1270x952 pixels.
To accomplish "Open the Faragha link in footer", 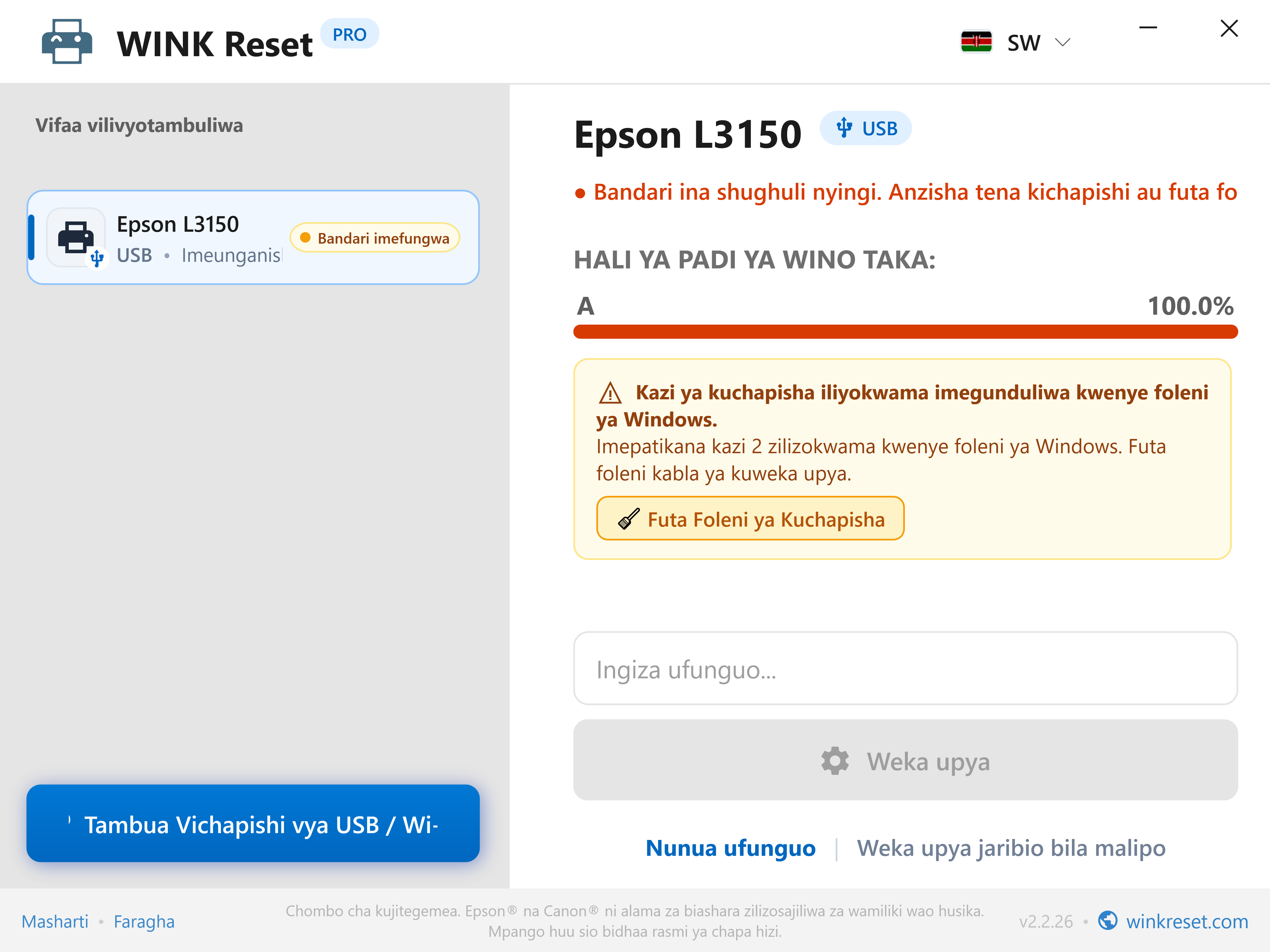I will point(144,922).
